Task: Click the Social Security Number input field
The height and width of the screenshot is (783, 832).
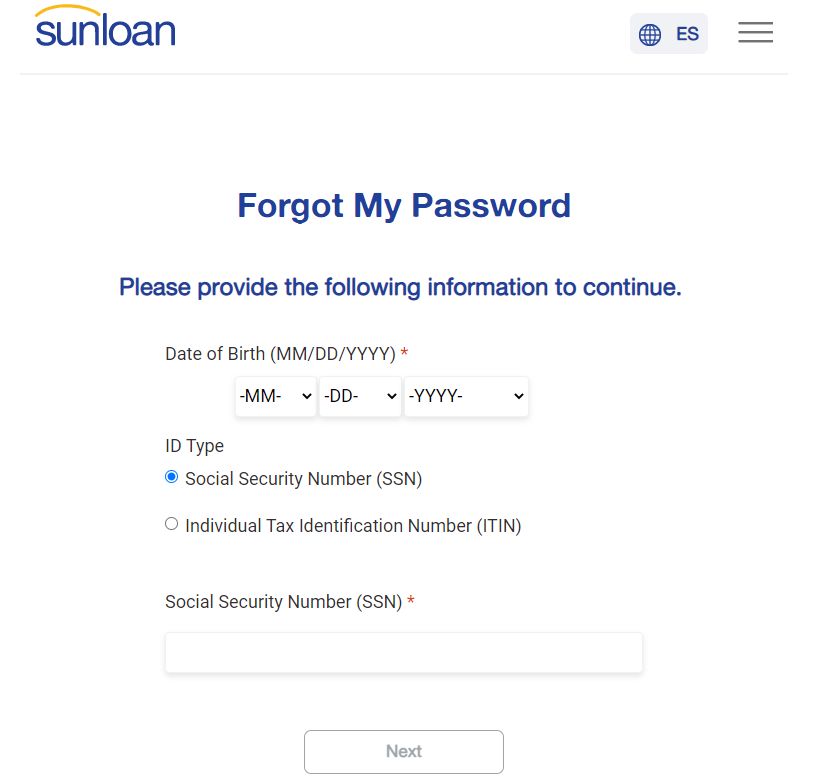Action: pyautogui.click(x=403, y=652)
